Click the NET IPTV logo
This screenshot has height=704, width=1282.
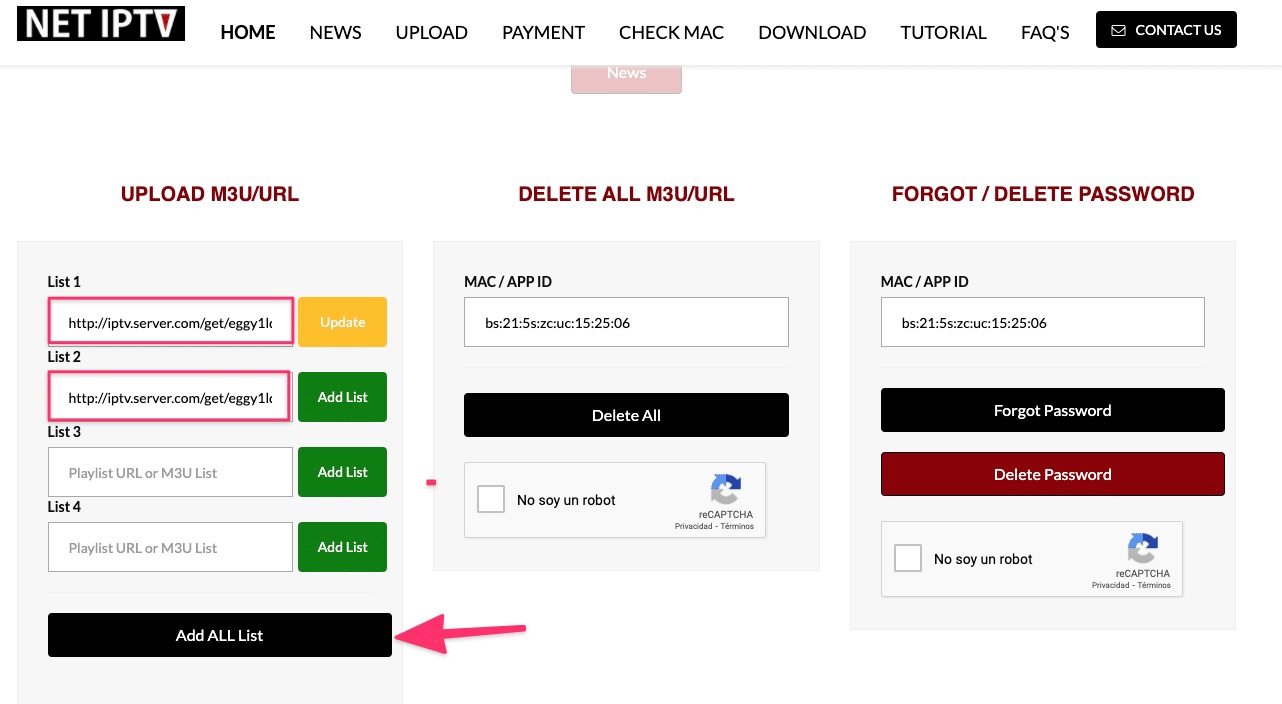click(101, 23)
